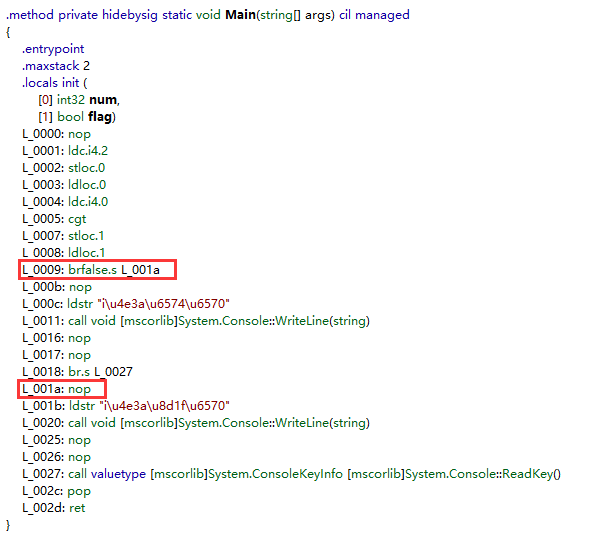Select instruction L_0004: ldc.i4.0
Screen dimensions: 597x534
(65, 202)
